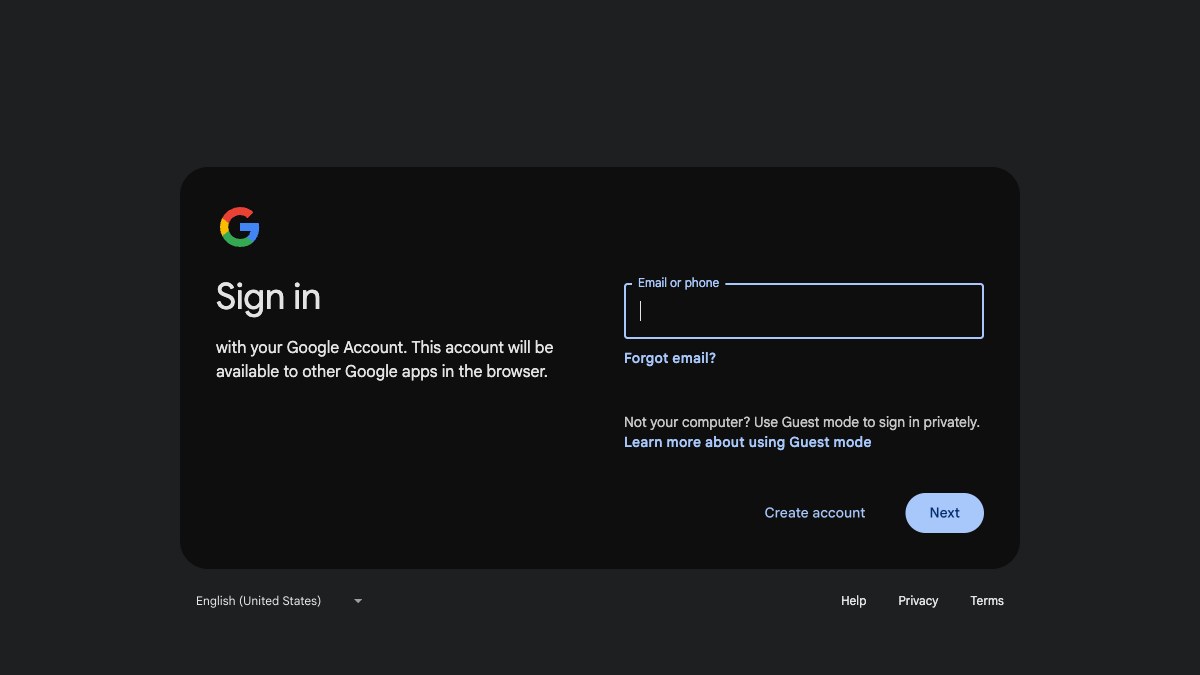Open the Privacy link in footer
The height and width of the screenshot is (675, 1200).
coord(918,601)
